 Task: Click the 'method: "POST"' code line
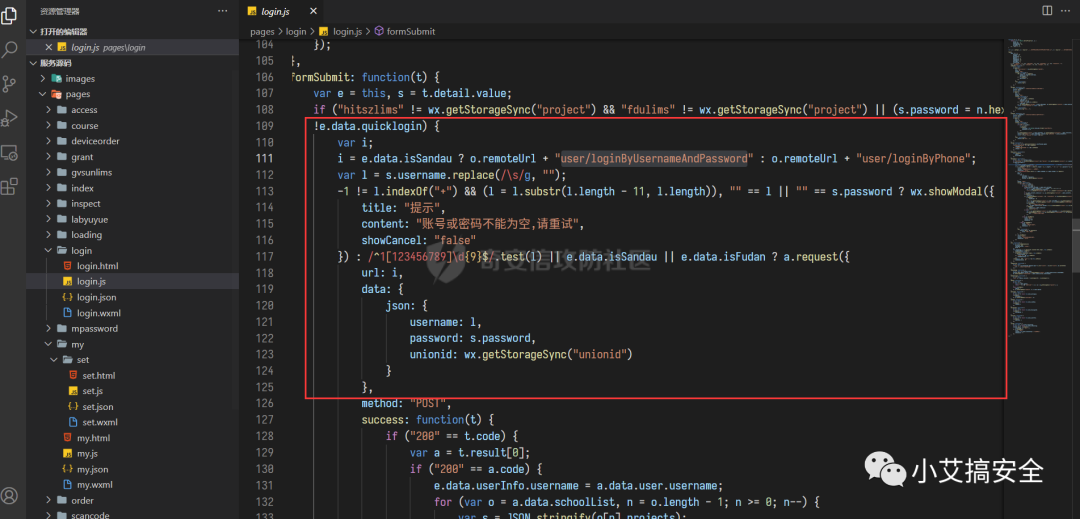click(406, 403)
